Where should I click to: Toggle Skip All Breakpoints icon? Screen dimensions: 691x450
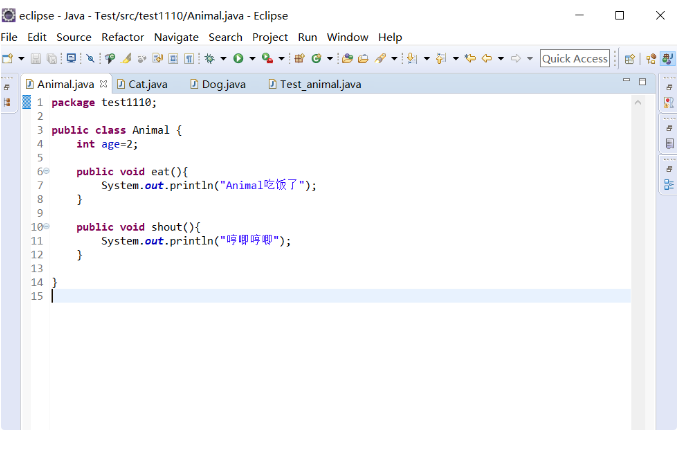click(x=90, y=59)
